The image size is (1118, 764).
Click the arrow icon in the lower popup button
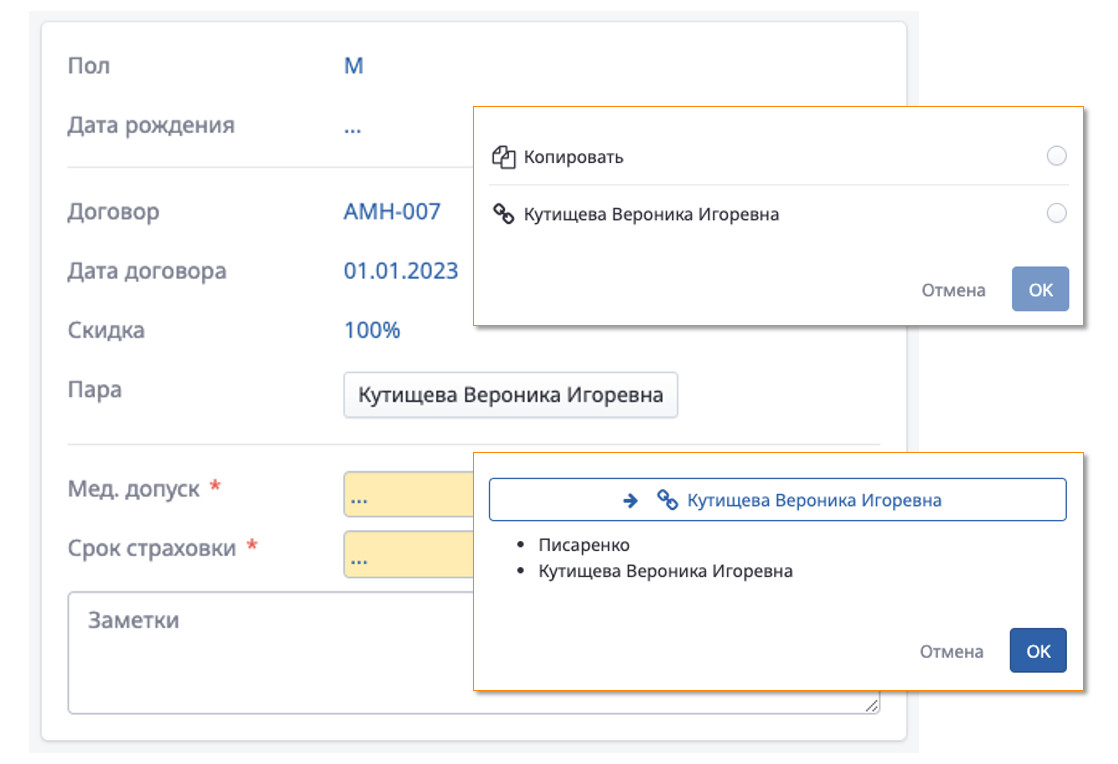[x=630, y=500]
